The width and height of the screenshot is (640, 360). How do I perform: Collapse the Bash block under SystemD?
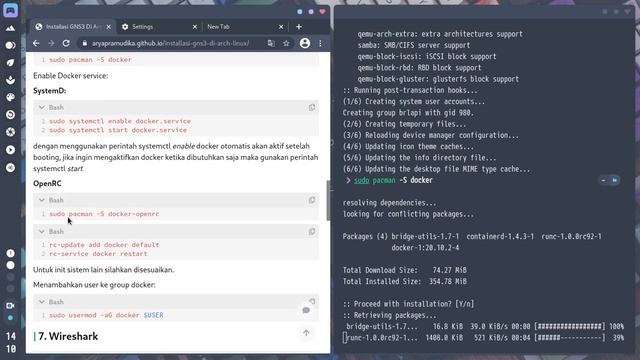click(42, 107)
